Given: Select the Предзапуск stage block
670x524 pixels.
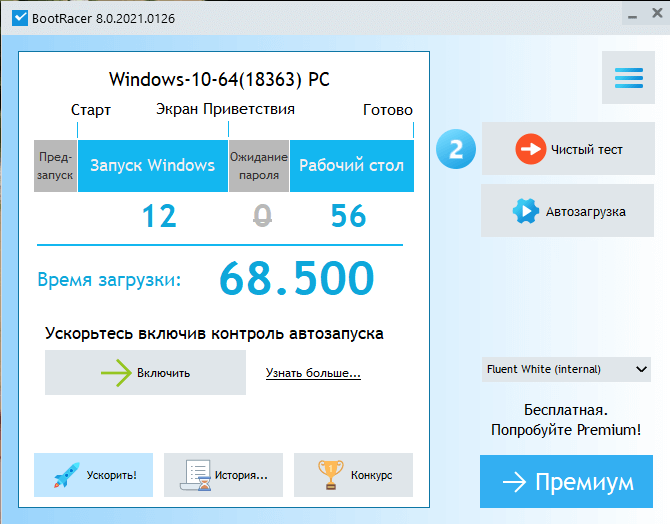Looking at the screenshot, I should click(56, 165).
